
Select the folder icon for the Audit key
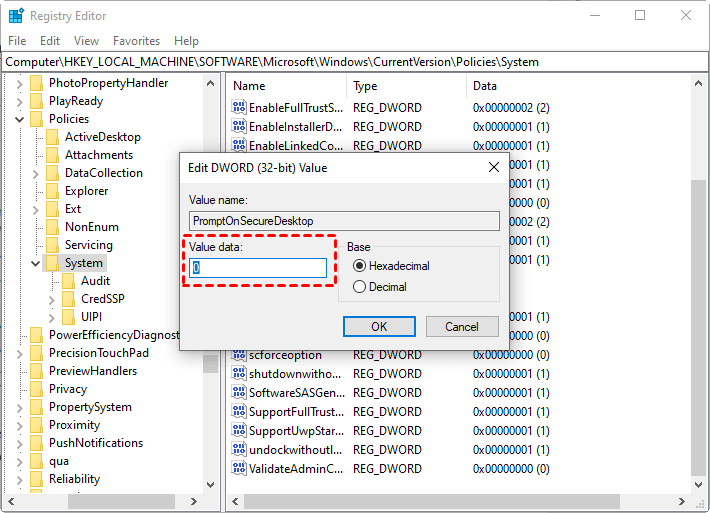[69, 281]
